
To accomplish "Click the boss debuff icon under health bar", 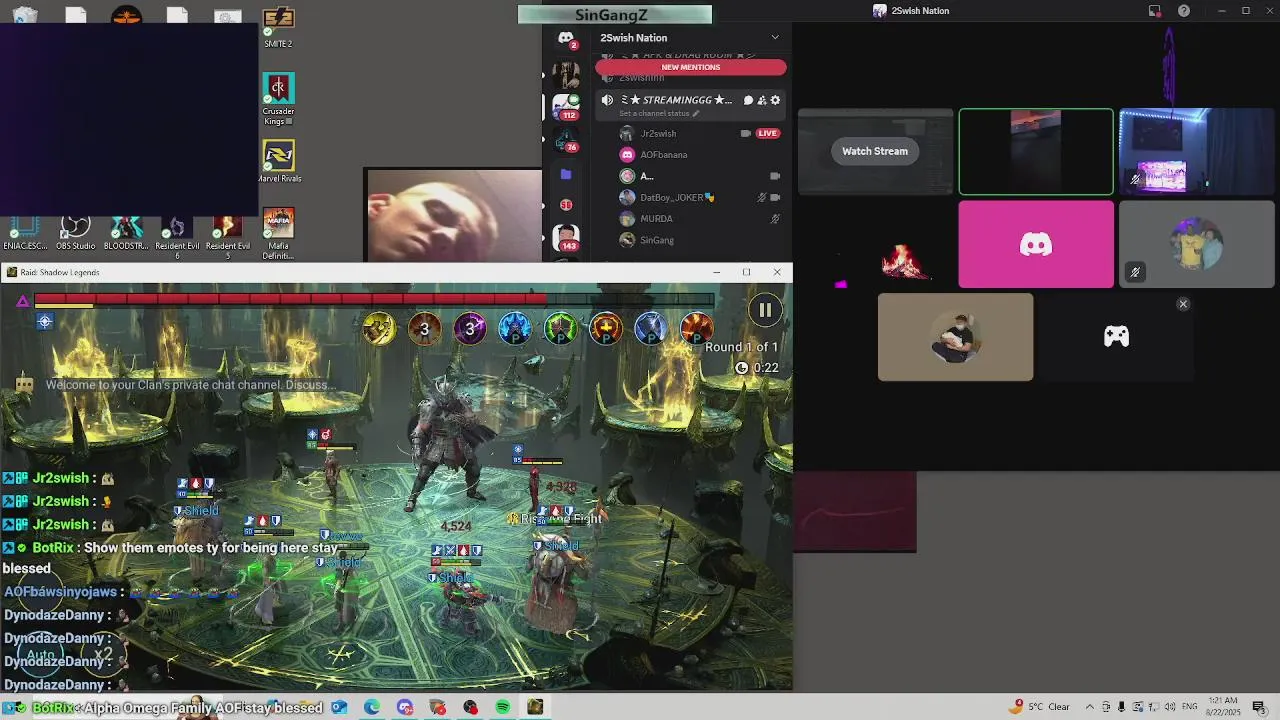I will 44,321.
